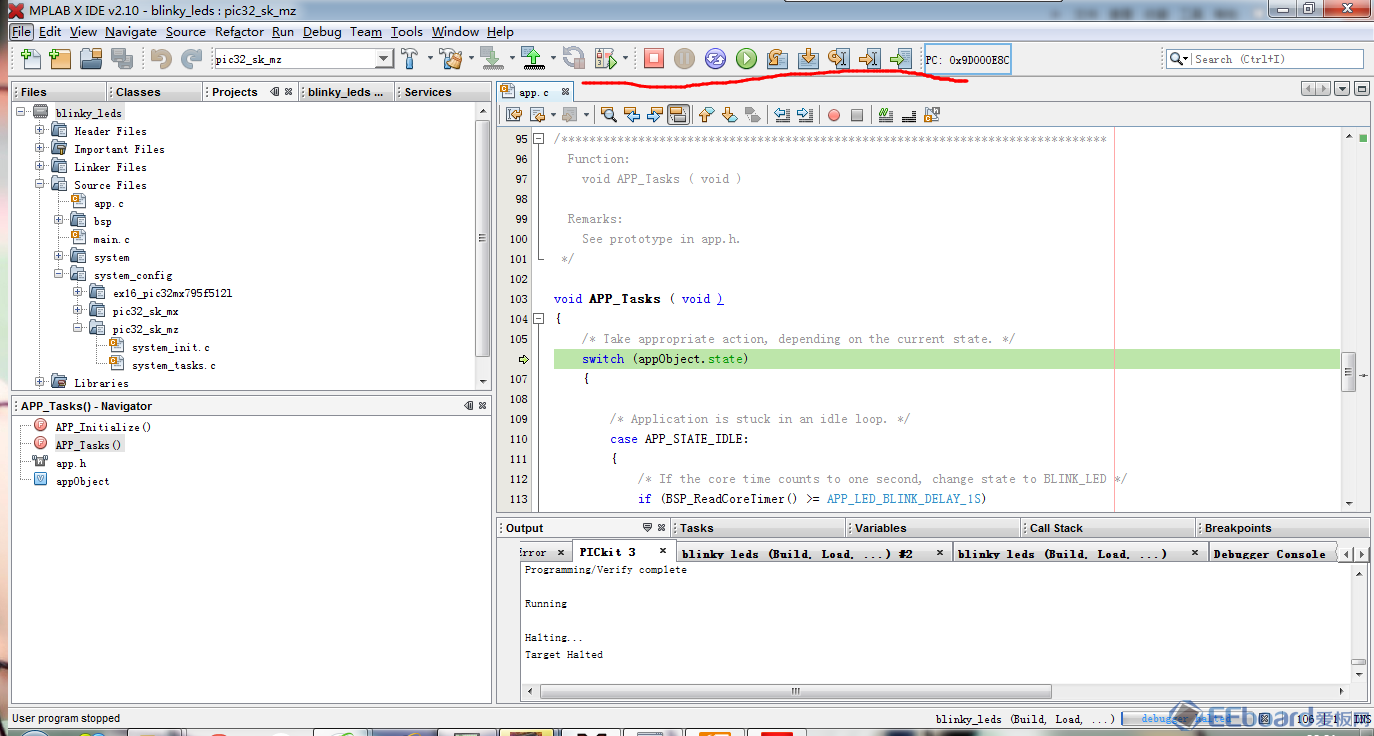
Task: Start macro recording with the red circle
Action: point(834,115)
